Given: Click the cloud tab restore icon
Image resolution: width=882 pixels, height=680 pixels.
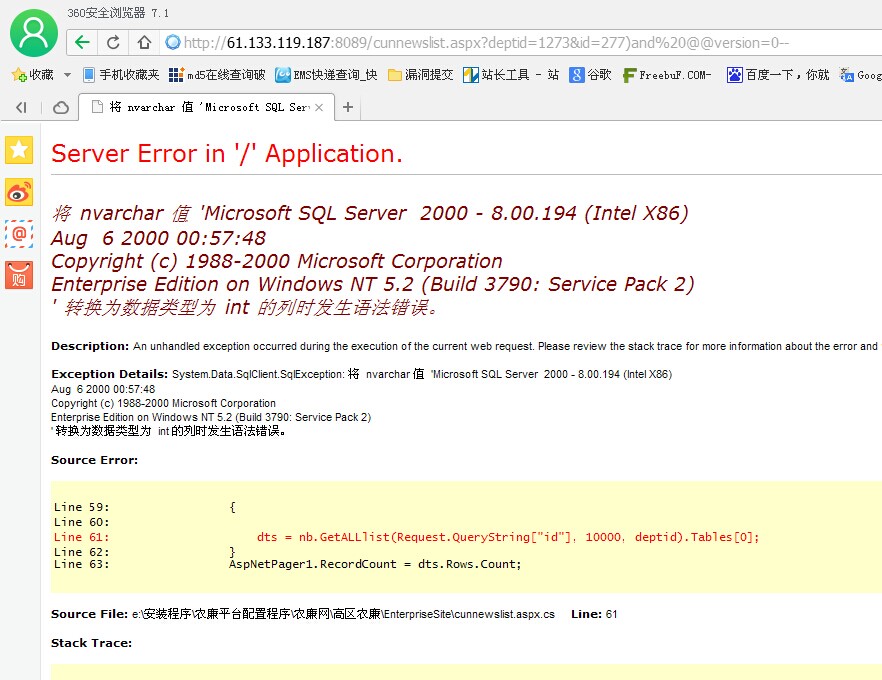Looking at the screenshot, I should tap(61, 107).
